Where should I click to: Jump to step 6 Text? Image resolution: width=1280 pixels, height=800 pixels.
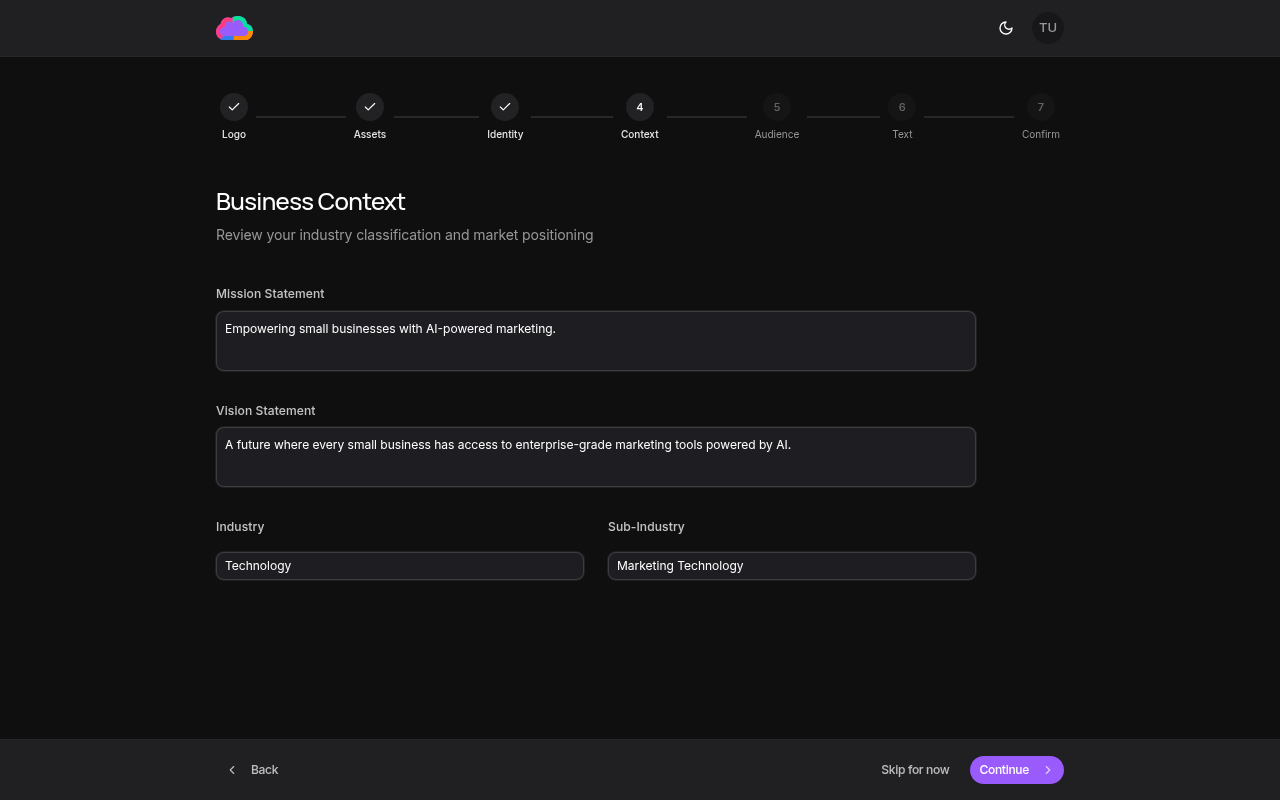coord(902,107)
